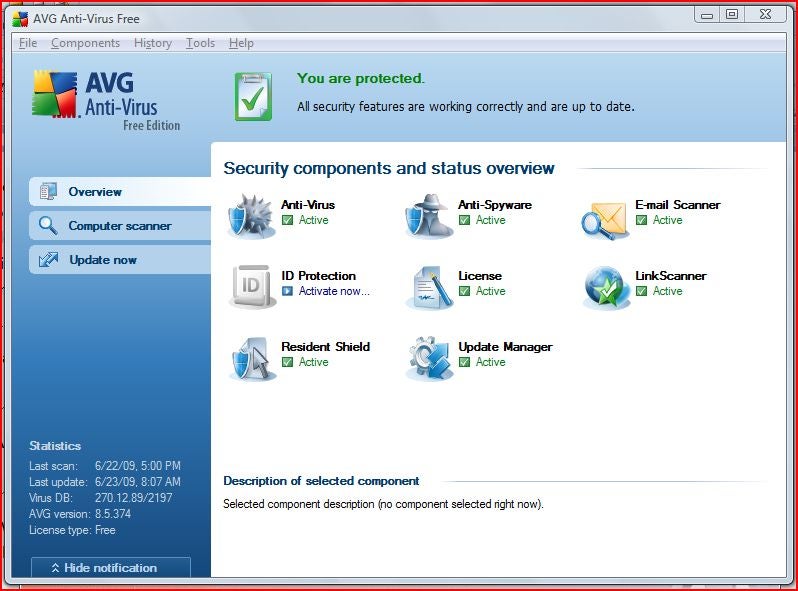Start Update now
This screenshot has width=798, height=591.
click(120, 260)
